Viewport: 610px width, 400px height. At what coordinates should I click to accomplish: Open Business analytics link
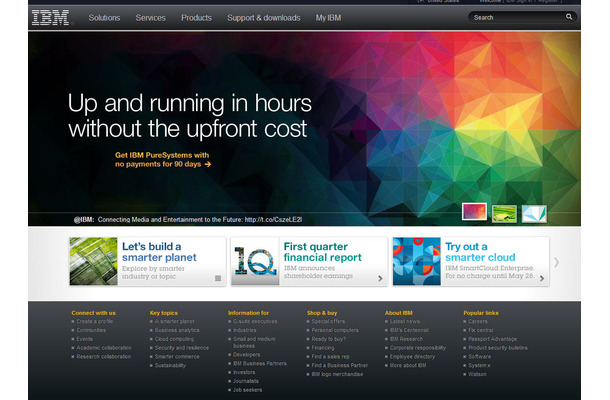tap(177, 330)
